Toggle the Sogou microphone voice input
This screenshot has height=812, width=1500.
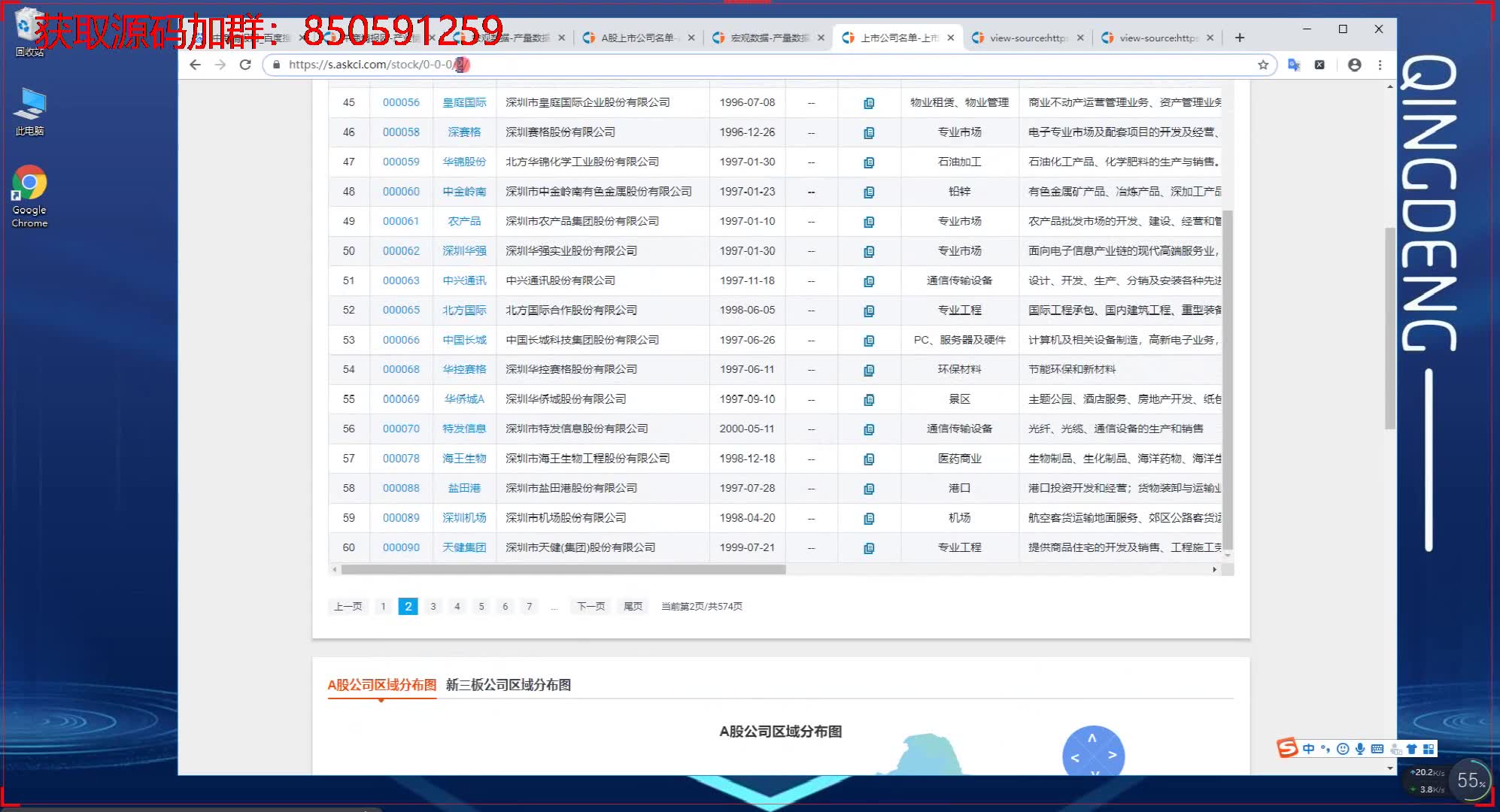point(1360,749)
